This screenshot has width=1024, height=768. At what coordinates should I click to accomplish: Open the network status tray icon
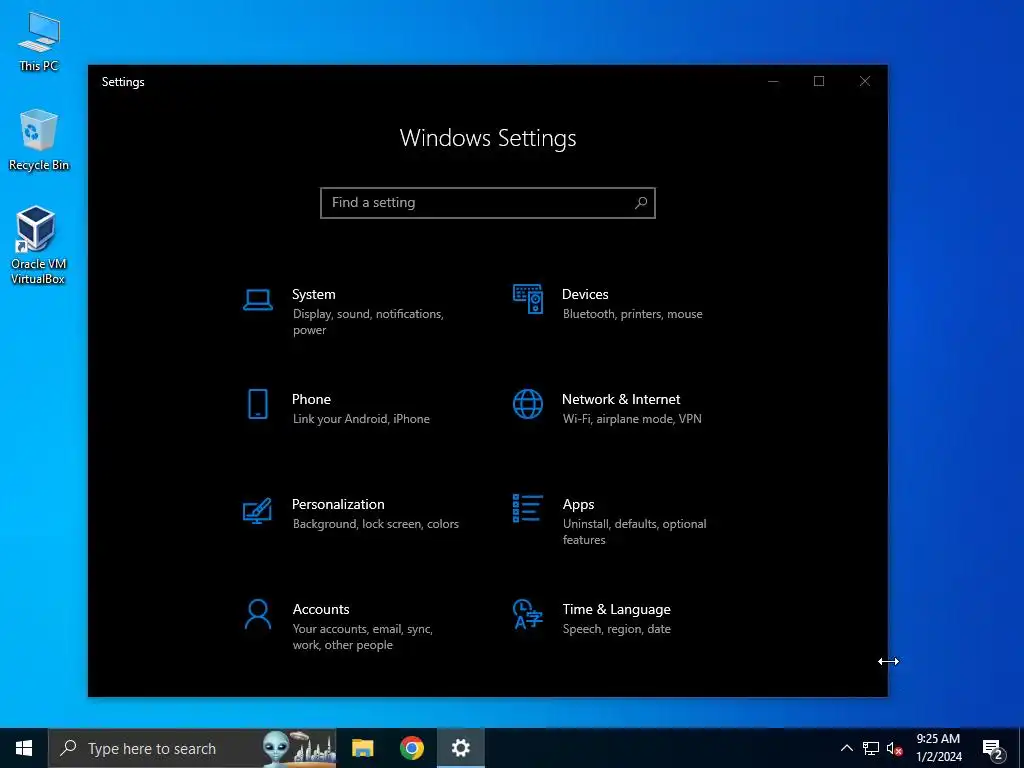(871, 748)
